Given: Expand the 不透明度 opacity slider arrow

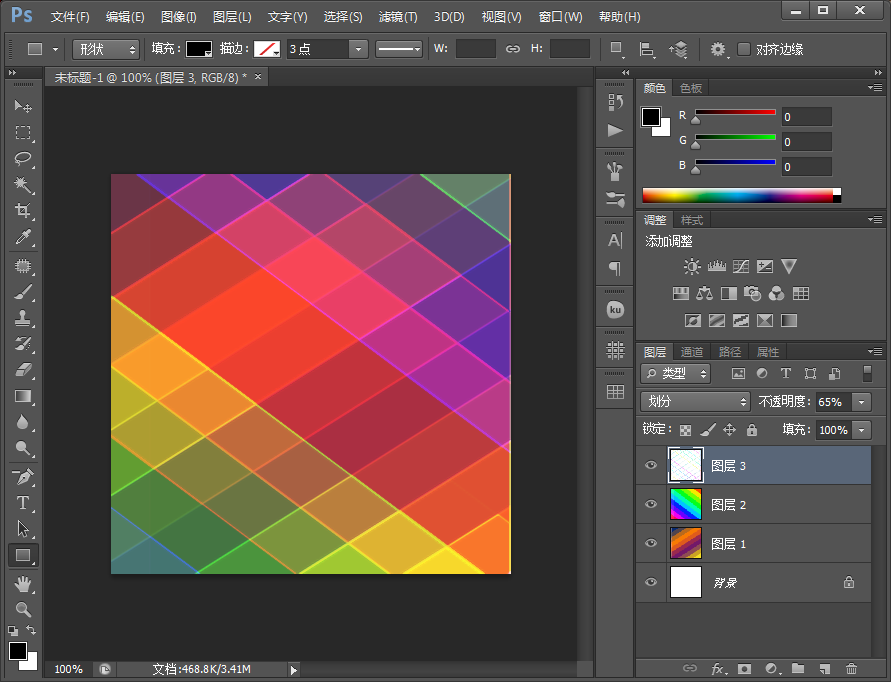Looking at the screenshot, I should pyautogui.click(x=861, y=401).
